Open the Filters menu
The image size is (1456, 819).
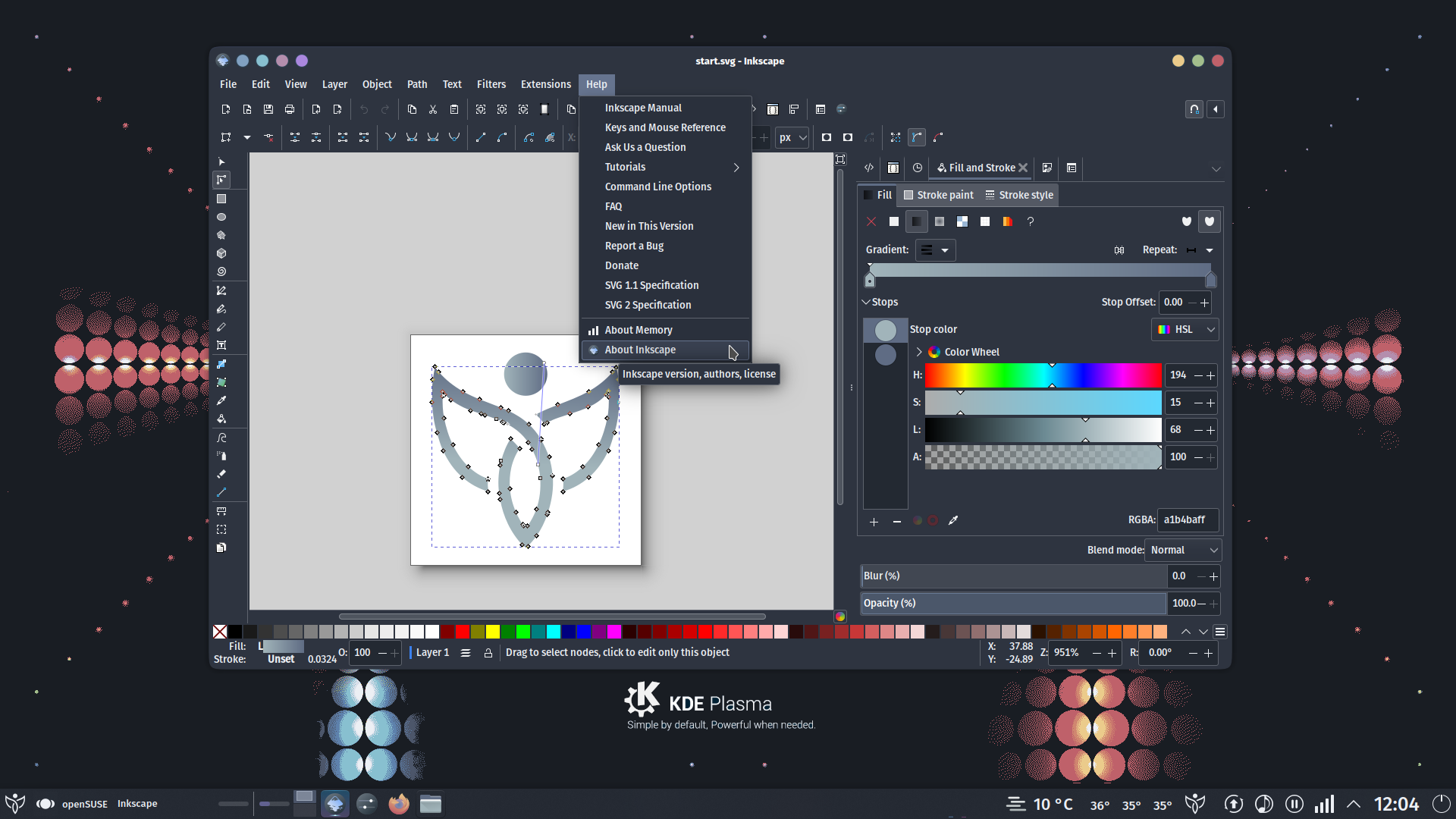[x=491, y=84]
